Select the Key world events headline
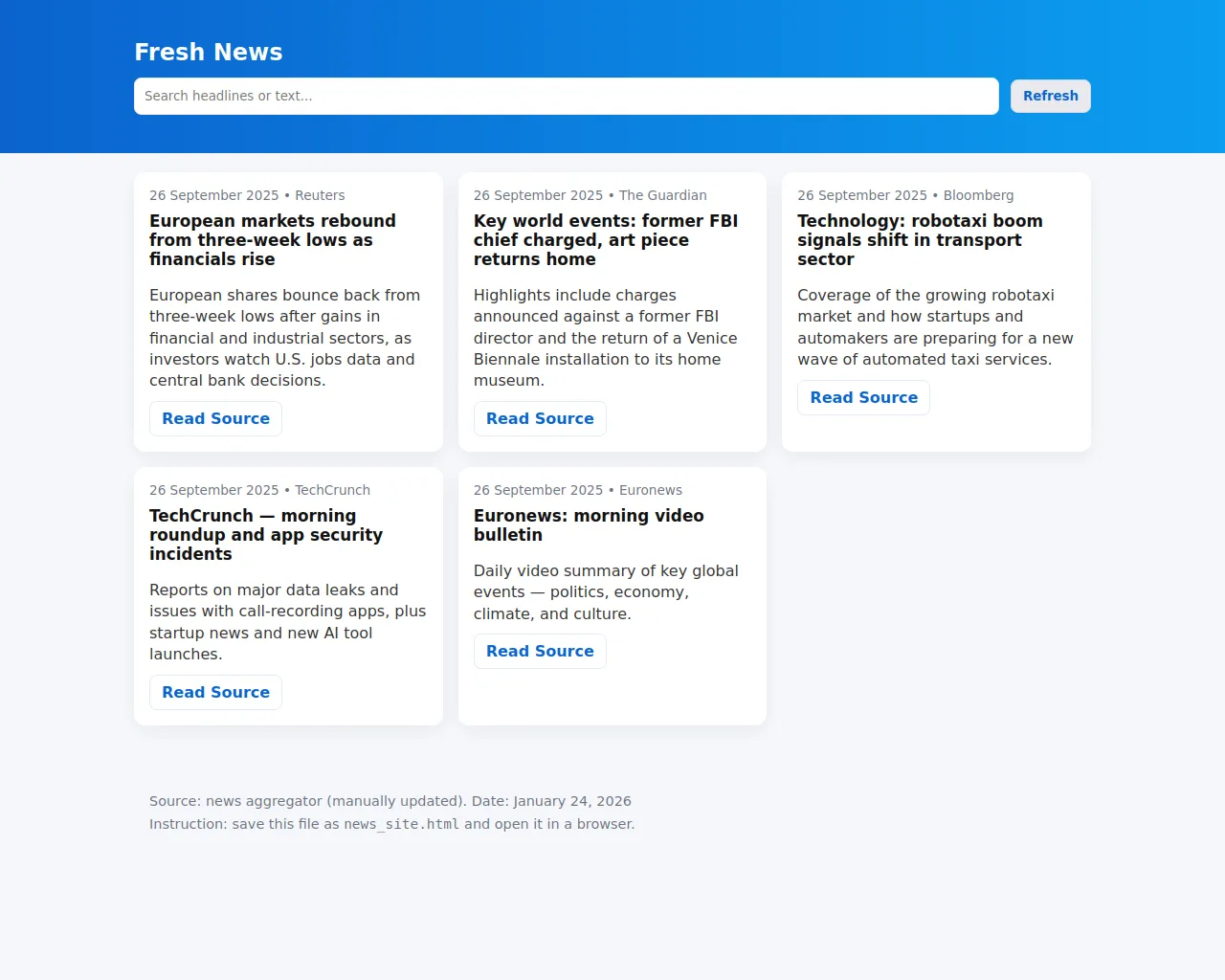This screenshot has height=980, width=1225. tap(606, 240)
